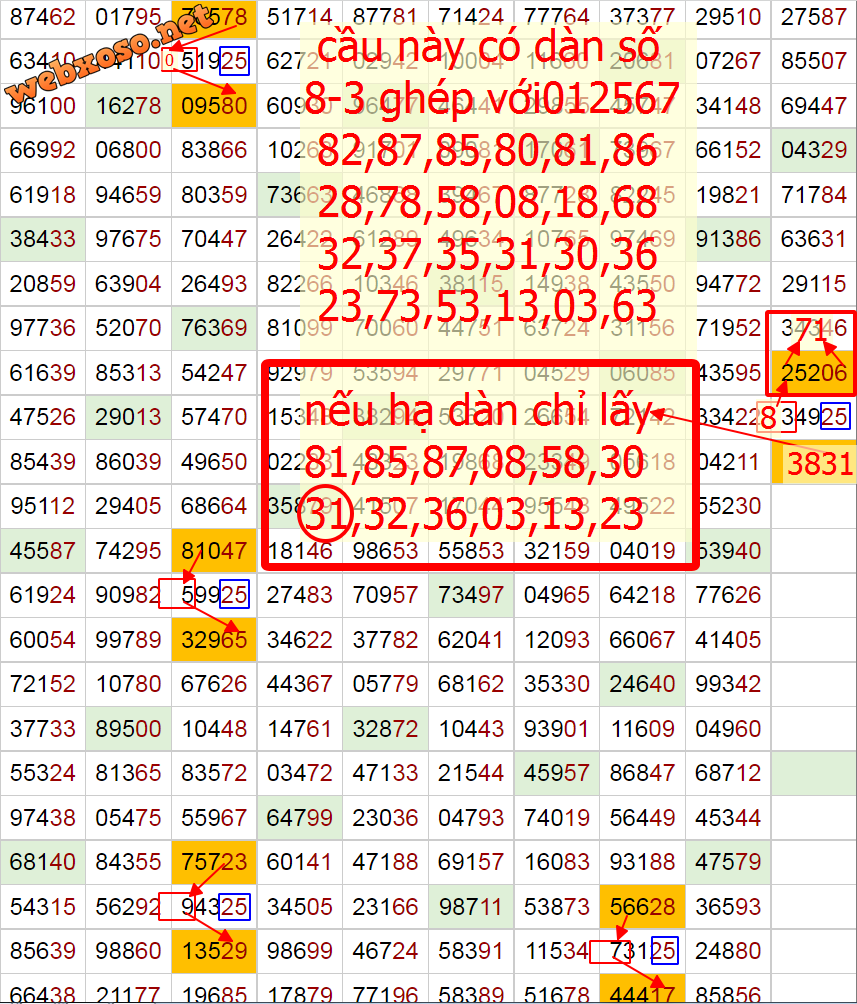
Task: Click the cell showing 27587
Action: (813, 17)
